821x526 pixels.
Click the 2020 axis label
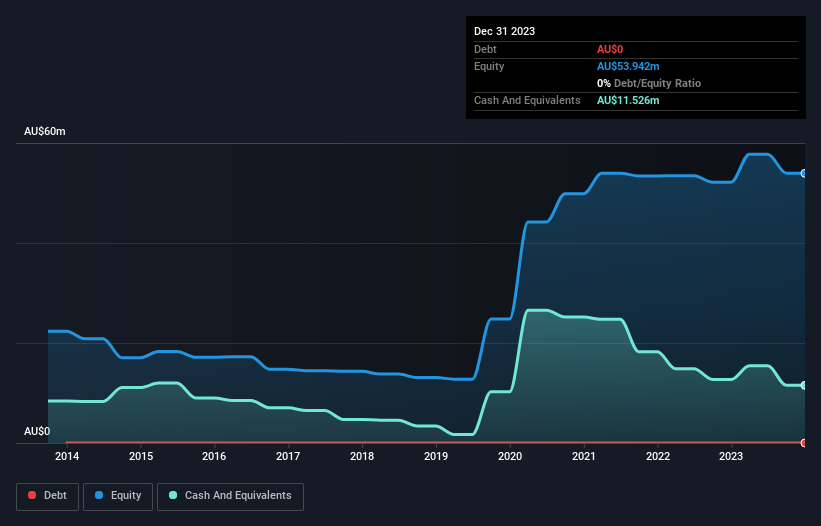(x=510, y=456)
